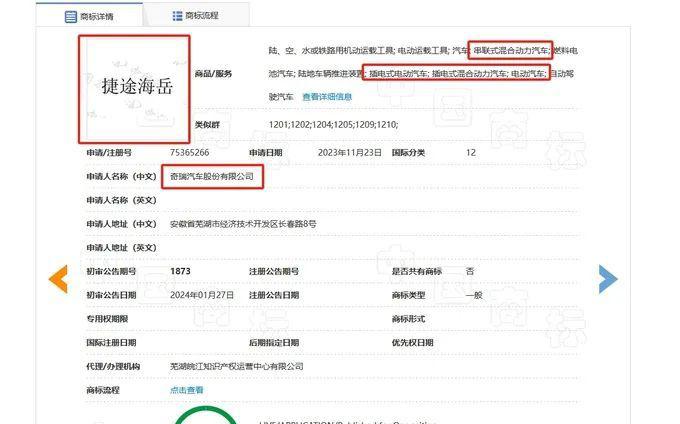Select the 插电式电动汽车 goods text
Viewport: 680px width, 424px height.
click(398, 74)
